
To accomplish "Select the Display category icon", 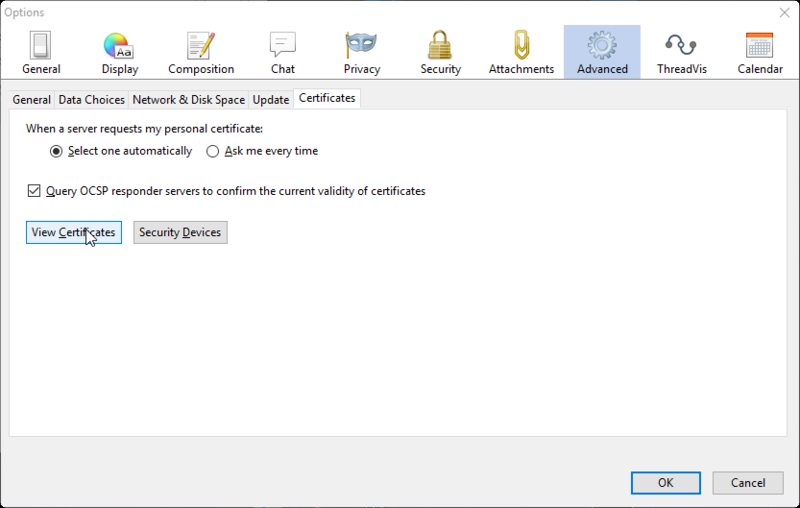I will coord(119,52).
